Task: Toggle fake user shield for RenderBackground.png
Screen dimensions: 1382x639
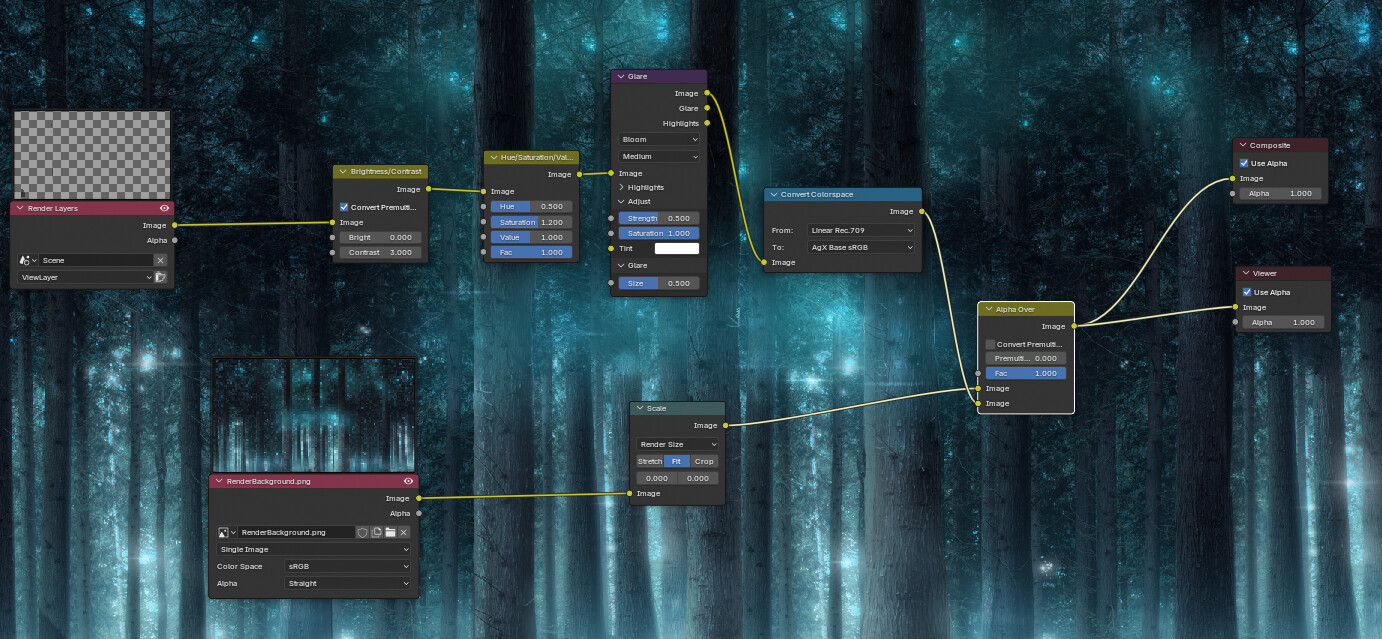Action: tap(363, 532)
